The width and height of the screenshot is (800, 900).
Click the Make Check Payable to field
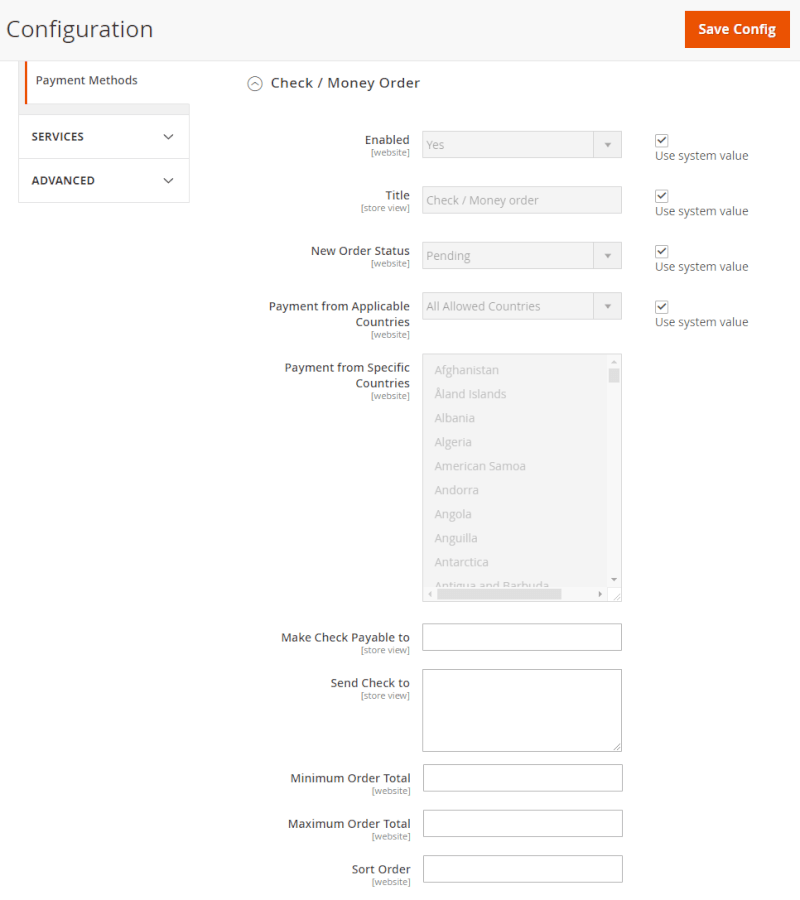521,637
